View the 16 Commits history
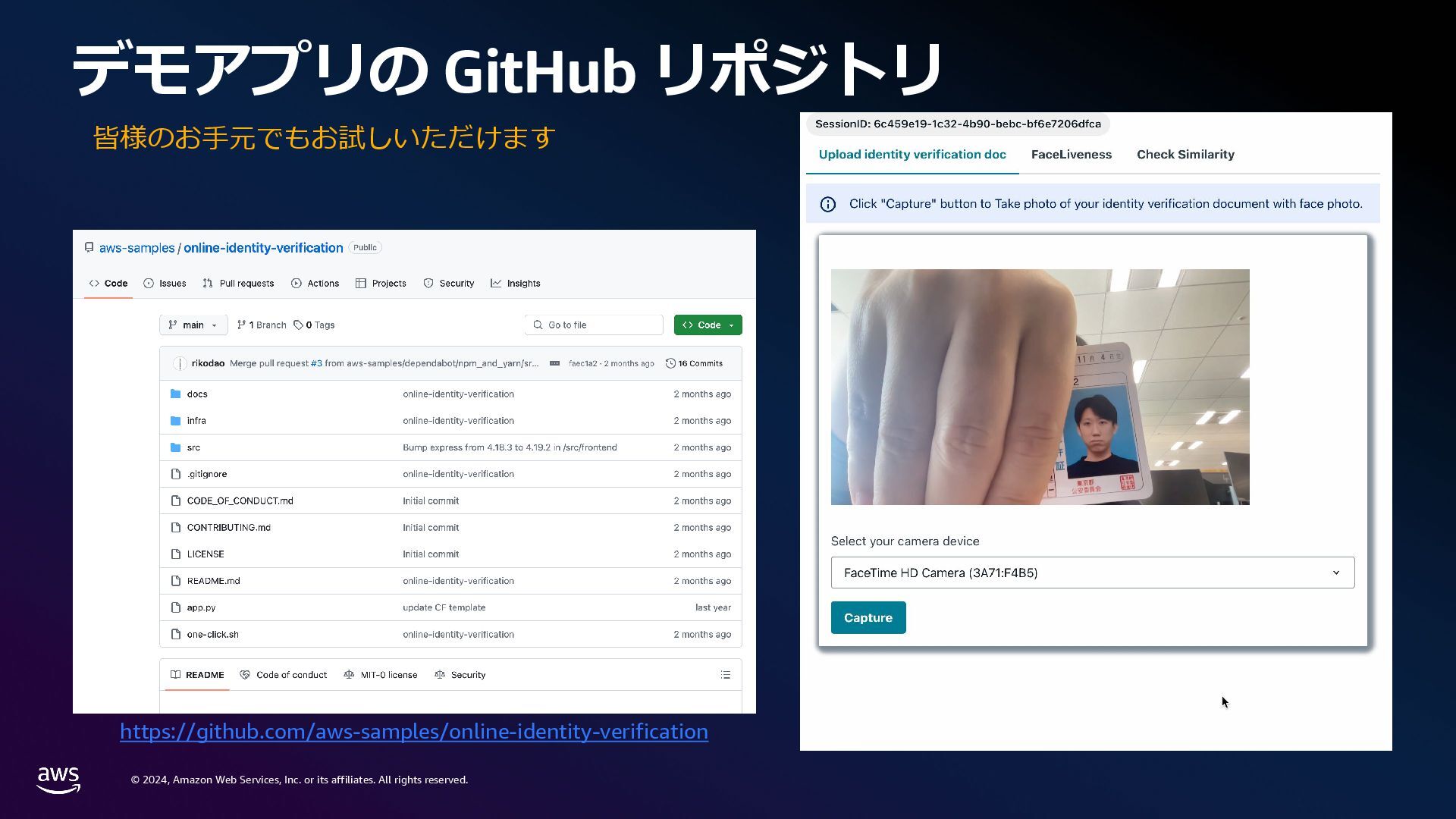Image resolution: width=1456 pixels, height=819 pixels. click(x=694, y=364)
